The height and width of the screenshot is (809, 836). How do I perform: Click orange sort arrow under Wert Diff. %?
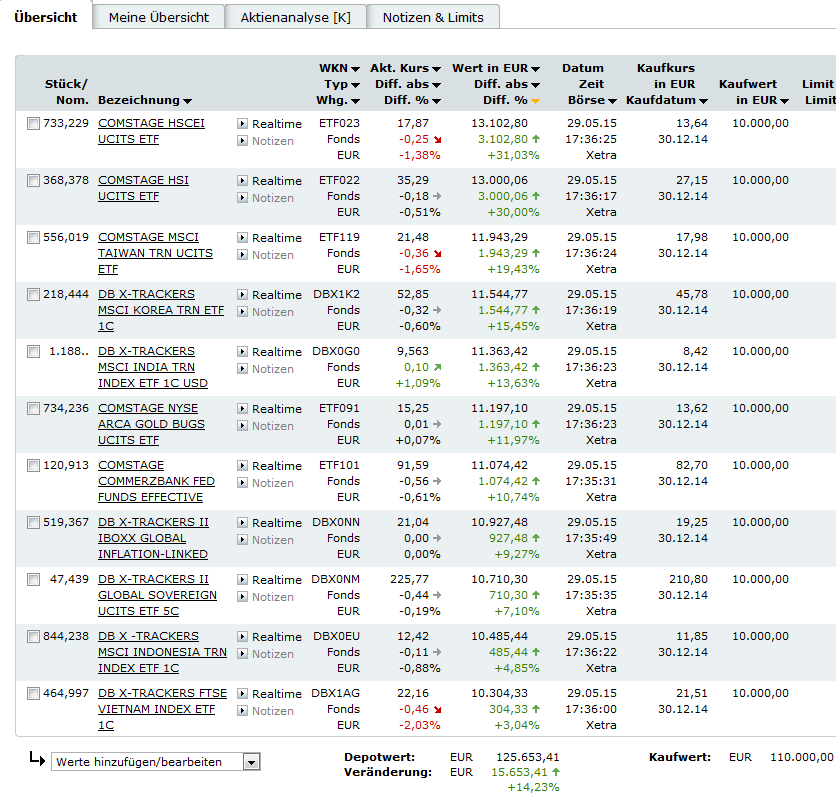(x=535, y=101)
